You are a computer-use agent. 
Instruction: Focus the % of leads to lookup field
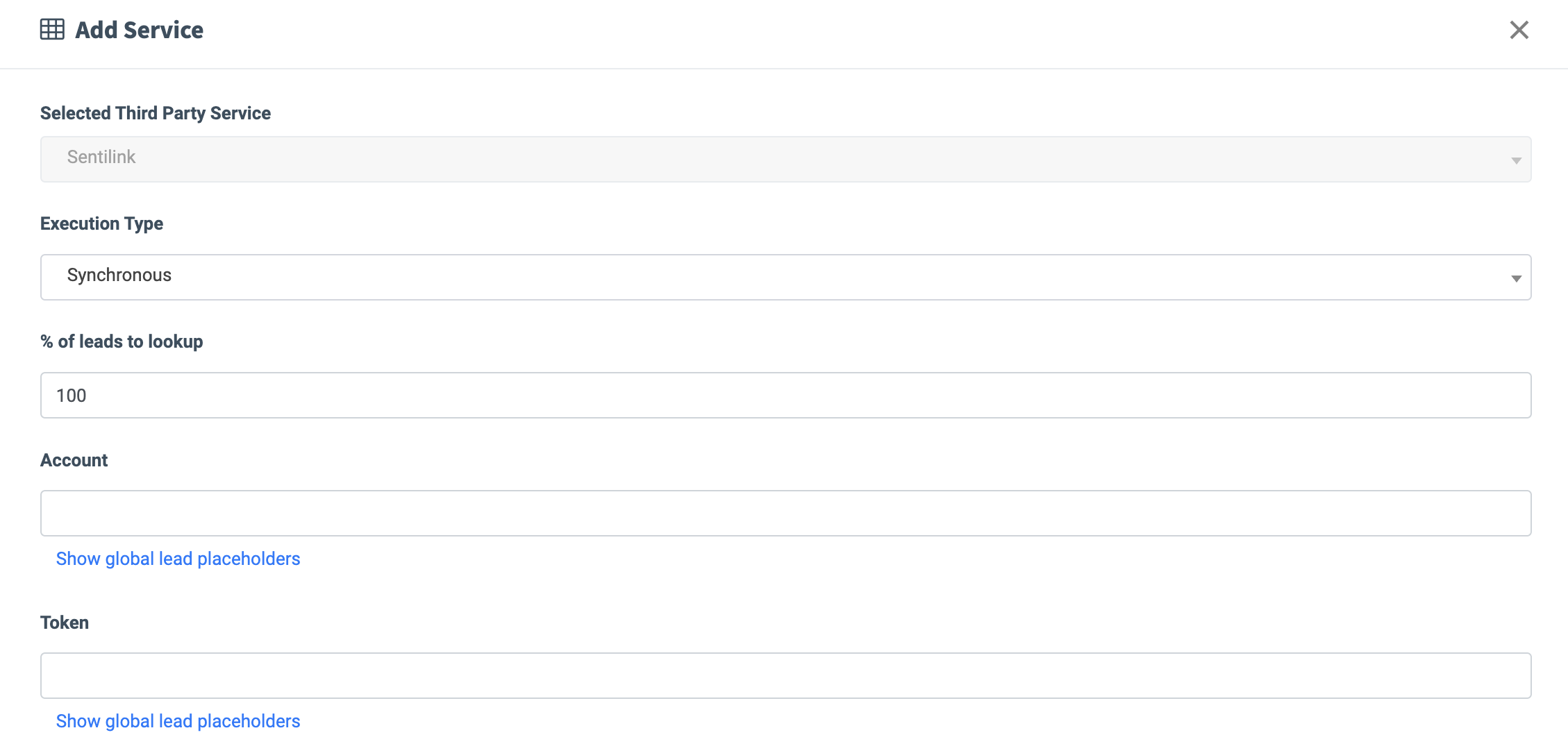point(785,395)
